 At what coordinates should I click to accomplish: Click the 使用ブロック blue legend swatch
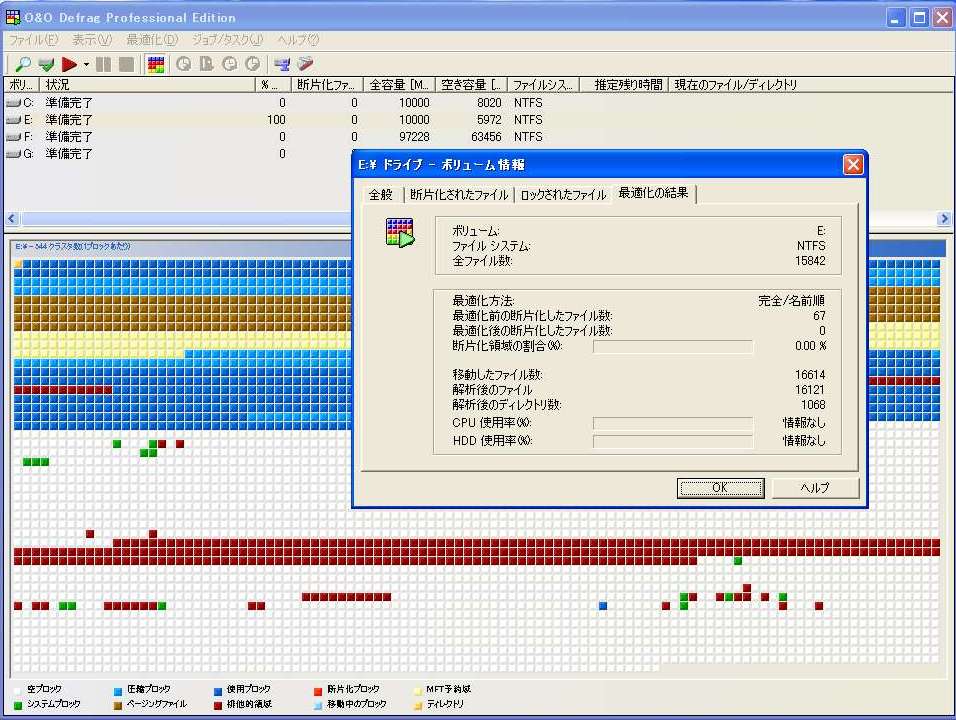[218, 690]
